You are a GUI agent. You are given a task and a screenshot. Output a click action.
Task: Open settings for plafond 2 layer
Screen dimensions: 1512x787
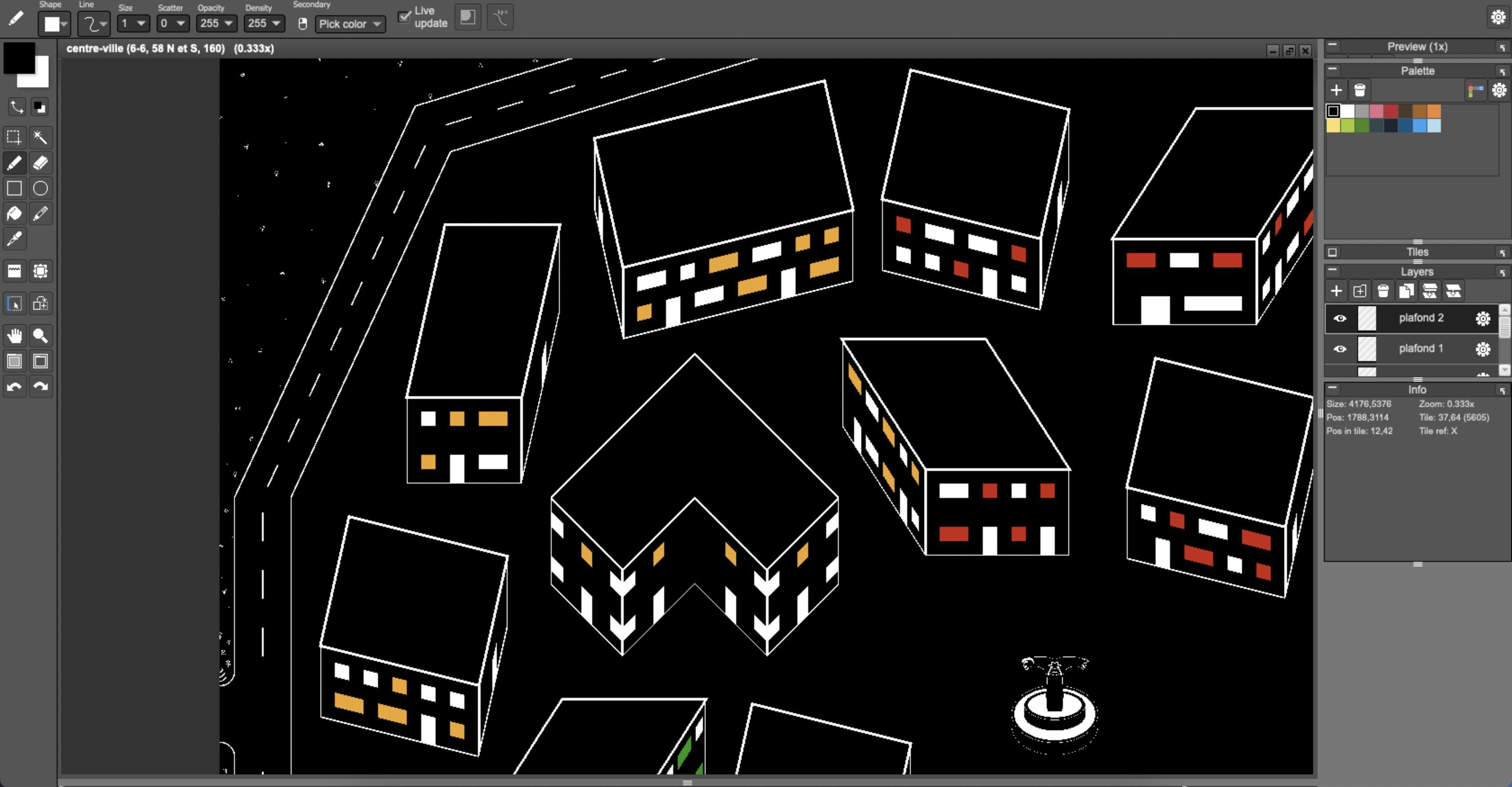(1483, 318)
